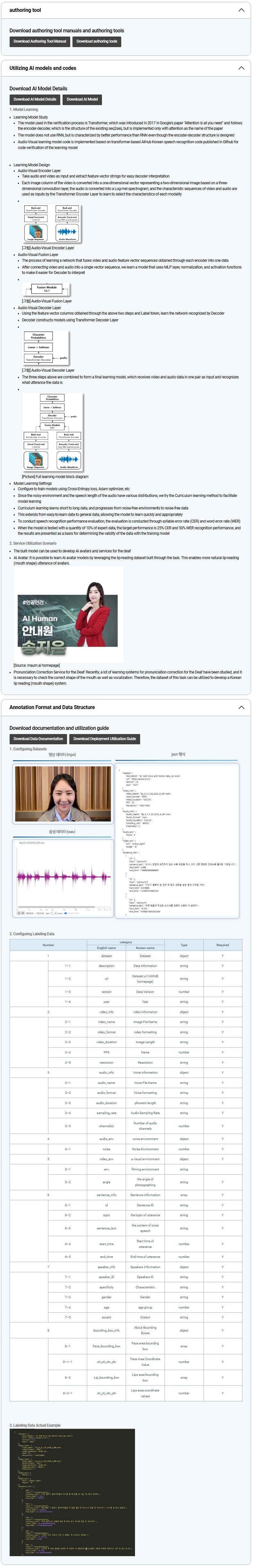This screenshot has height=1568, width=253.
Task: Click Download Deployment Utilization Guide button
Action: pyautogui.click(x=105, y=739)
